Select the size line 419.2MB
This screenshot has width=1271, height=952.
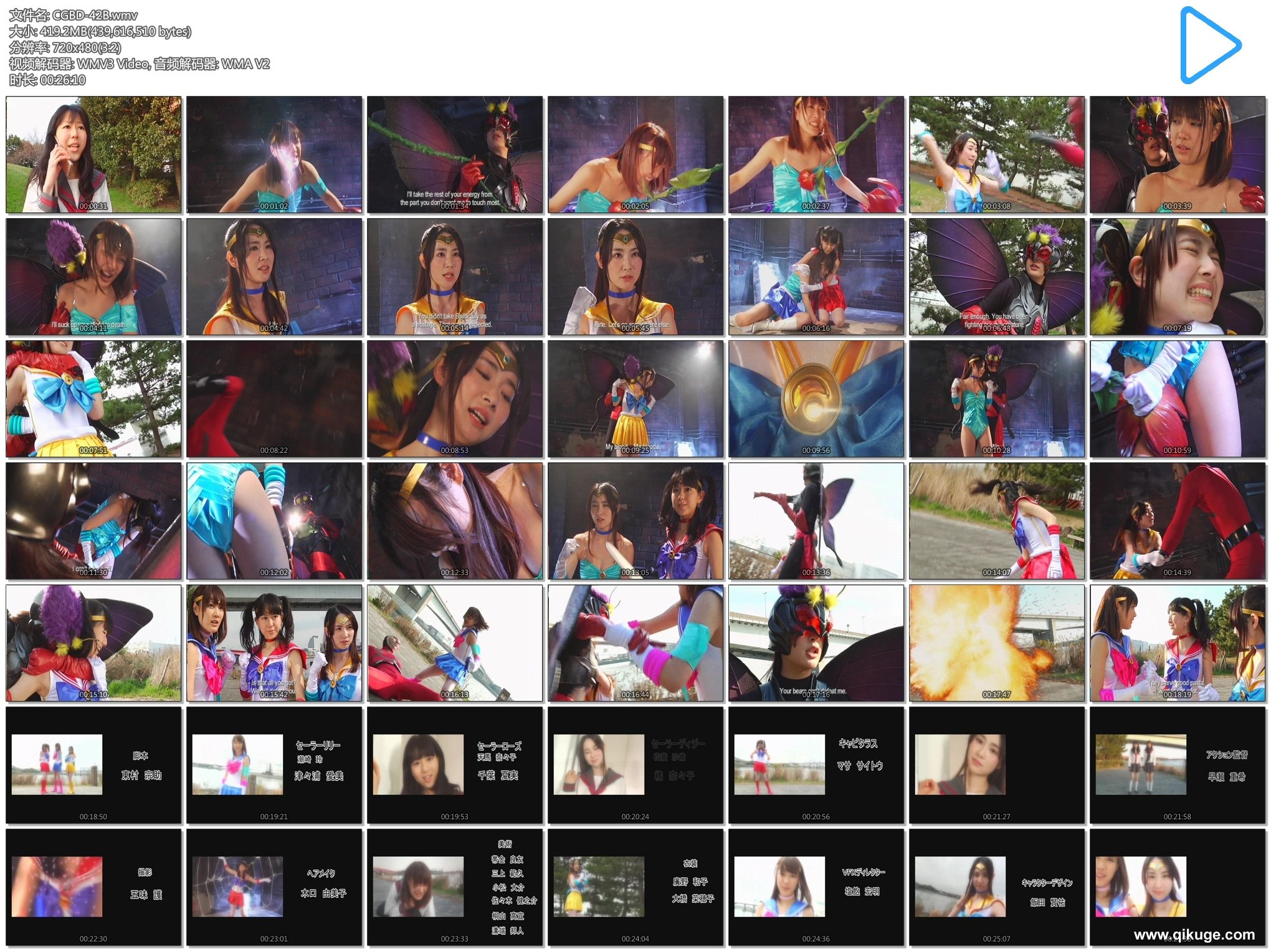100,31
